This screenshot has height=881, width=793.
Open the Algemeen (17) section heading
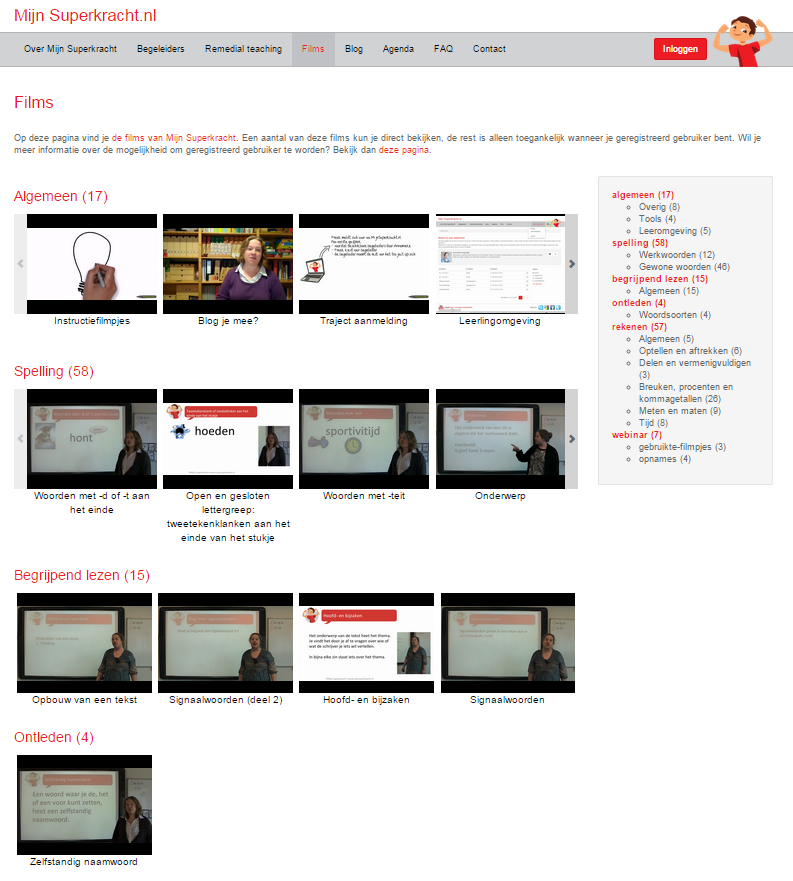[61, 196]
